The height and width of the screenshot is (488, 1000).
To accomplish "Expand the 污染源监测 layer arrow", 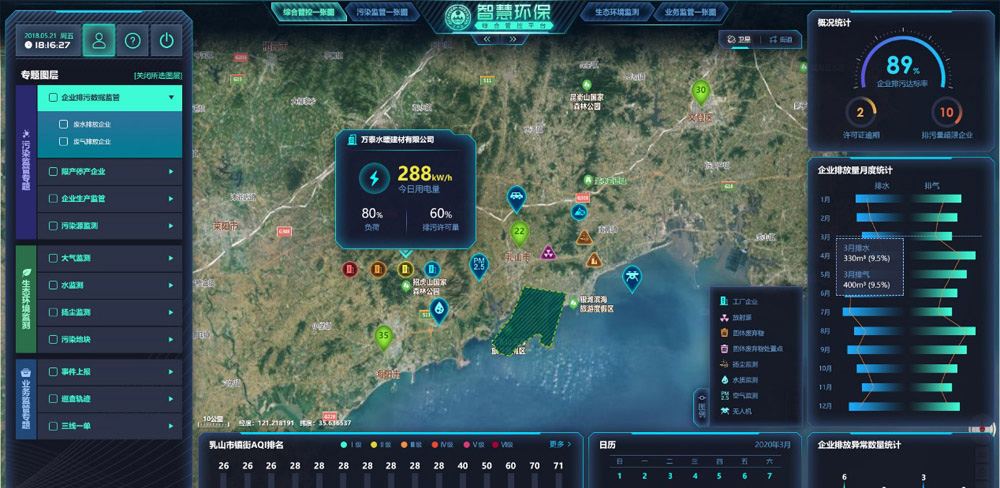I will (171, 226).
